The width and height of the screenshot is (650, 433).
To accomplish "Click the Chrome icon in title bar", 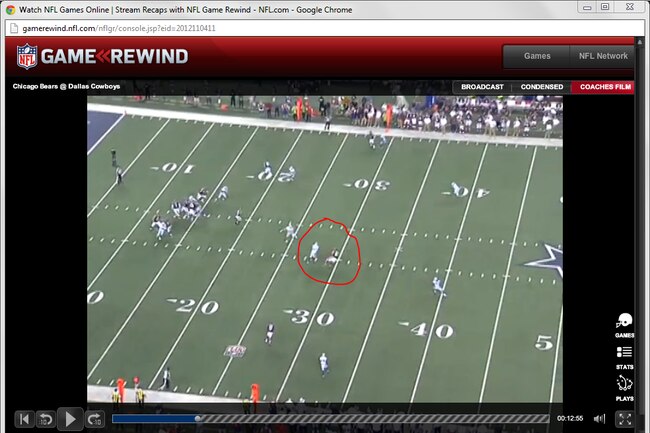I will point(10,10).
